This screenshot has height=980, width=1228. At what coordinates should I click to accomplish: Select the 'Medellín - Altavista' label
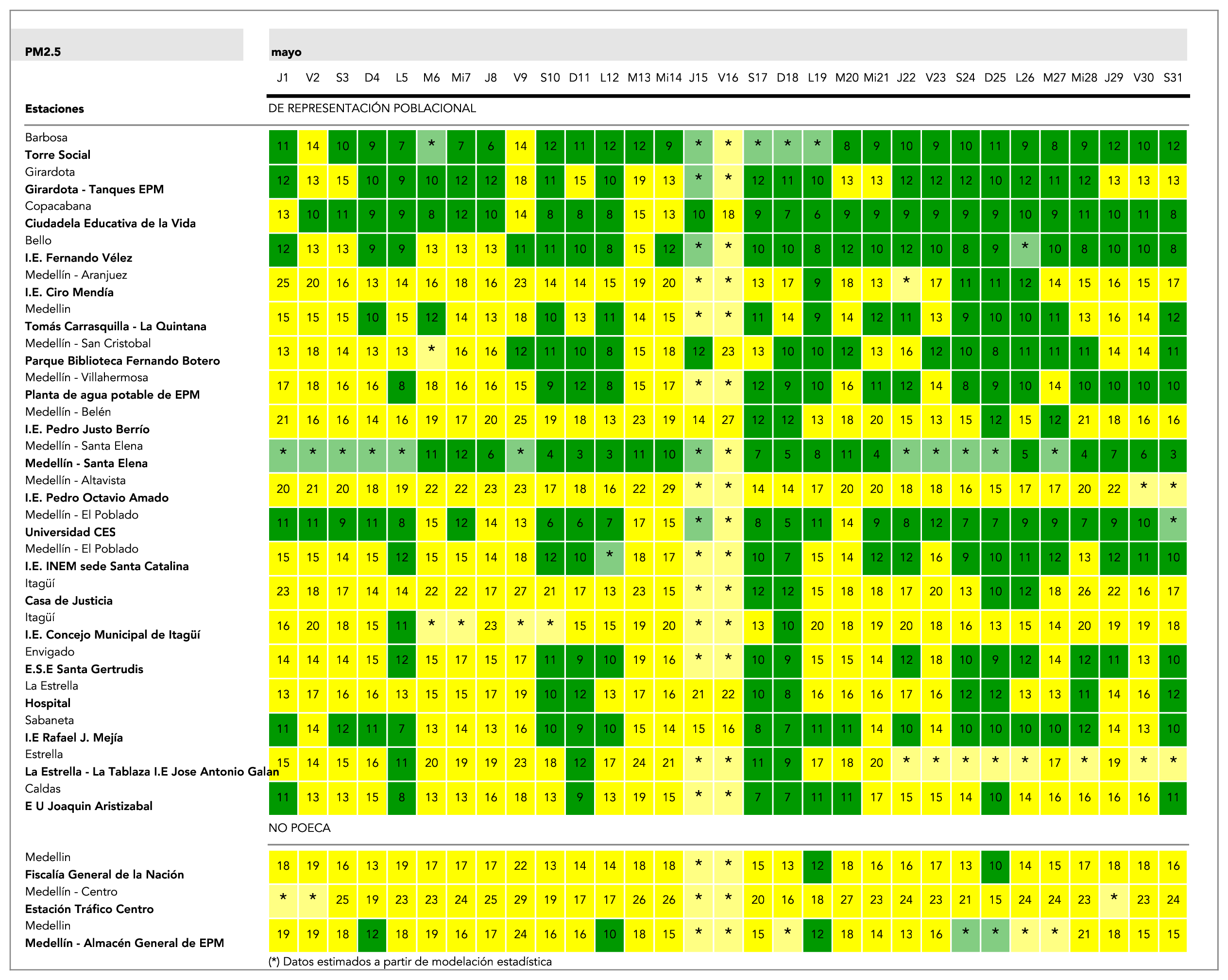[75, 481]
